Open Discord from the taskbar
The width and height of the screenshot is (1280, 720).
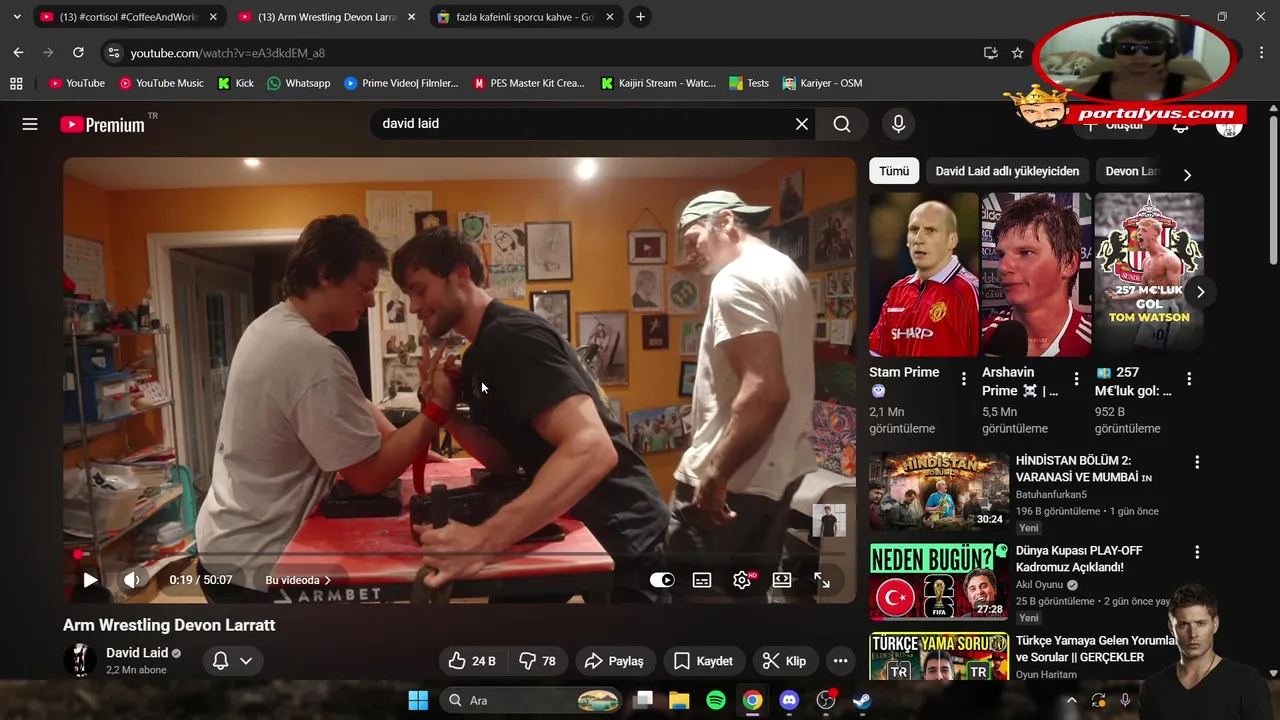point(789,700)
